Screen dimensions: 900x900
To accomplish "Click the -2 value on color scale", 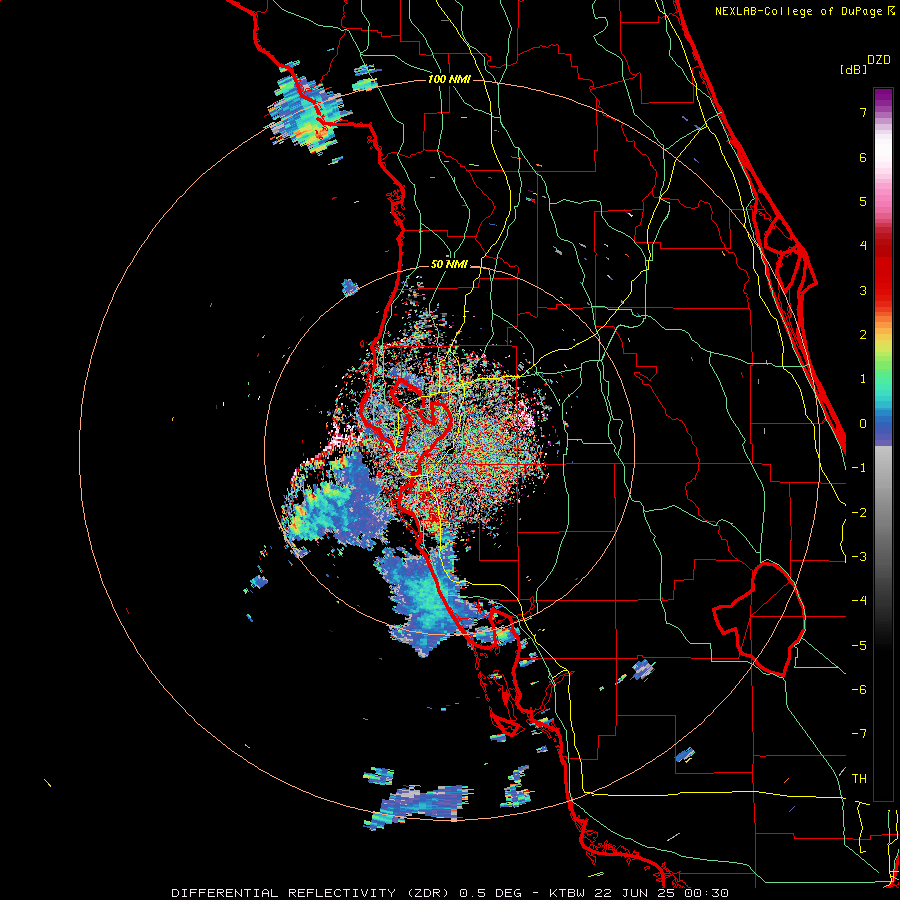I will click(x=859, y=513).
